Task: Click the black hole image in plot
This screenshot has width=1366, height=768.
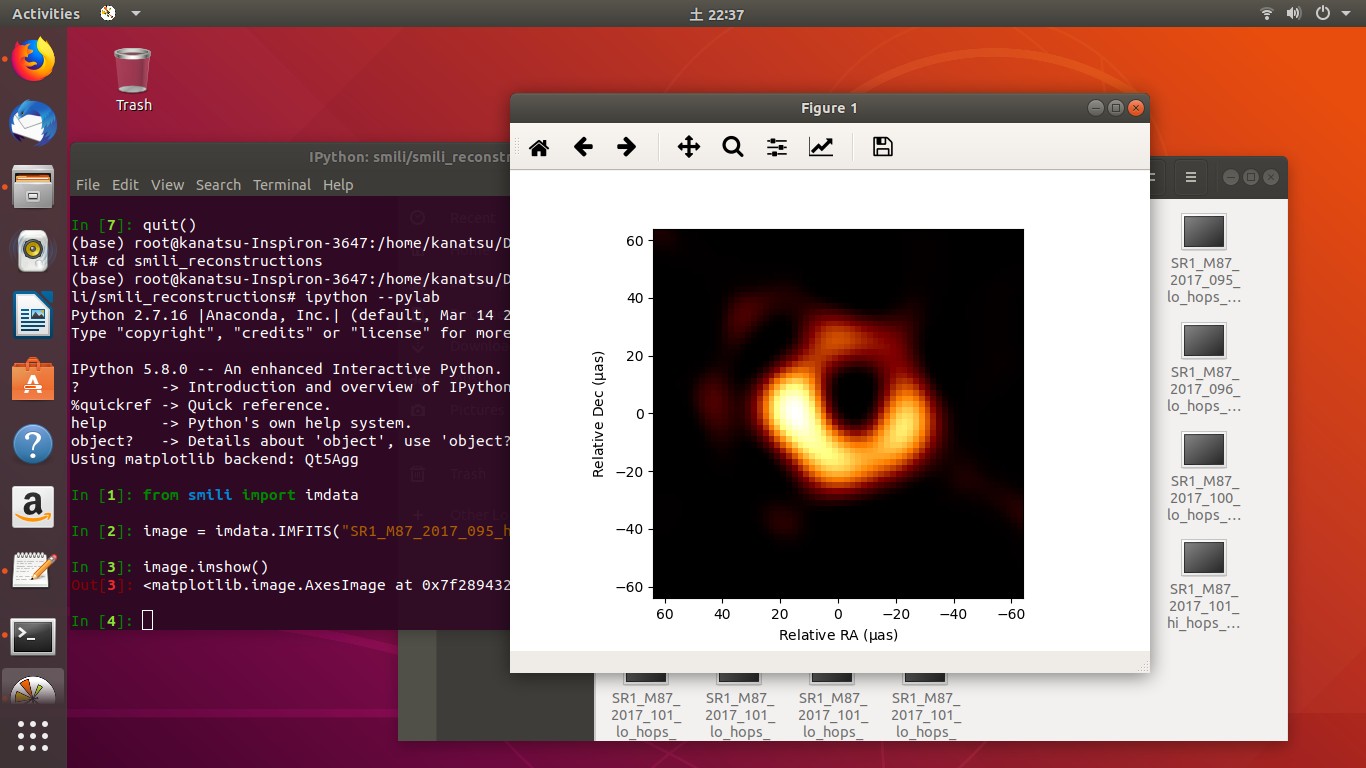Action: 838,414
